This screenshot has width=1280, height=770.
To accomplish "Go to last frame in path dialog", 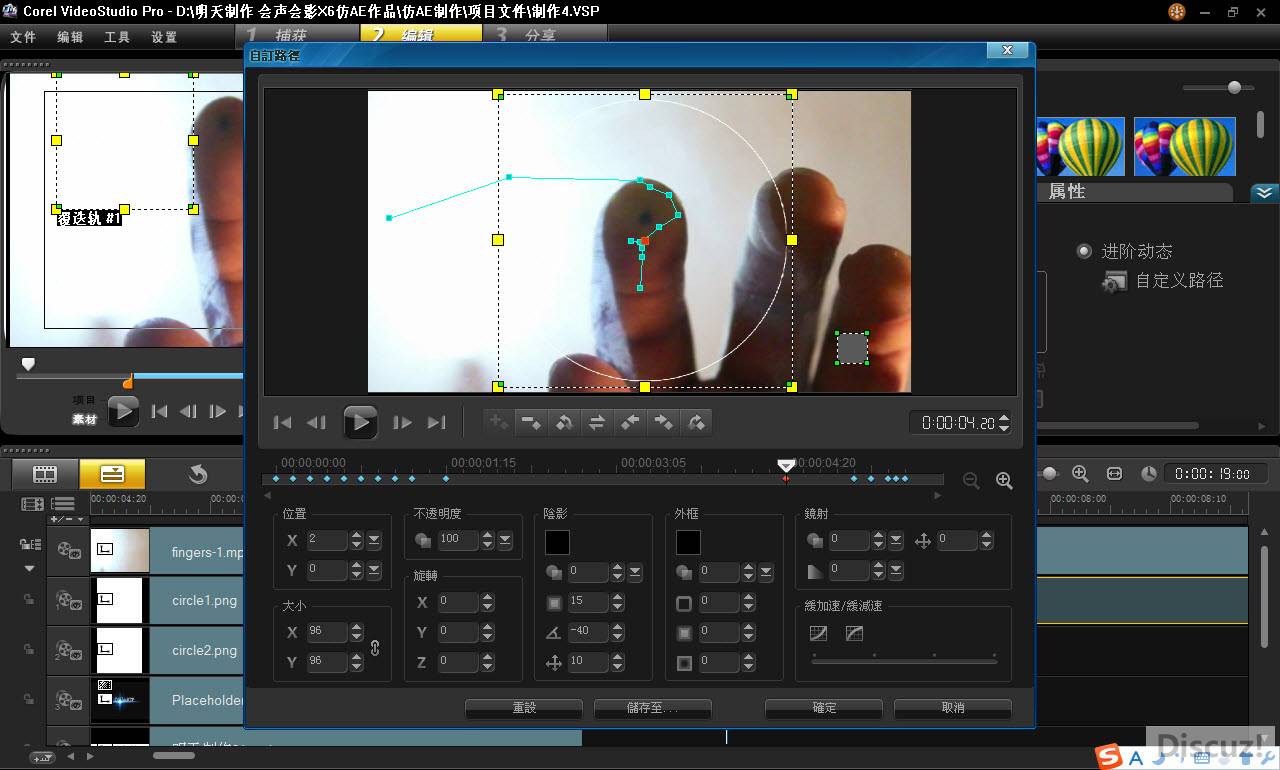I will click(x=436, y=423).
